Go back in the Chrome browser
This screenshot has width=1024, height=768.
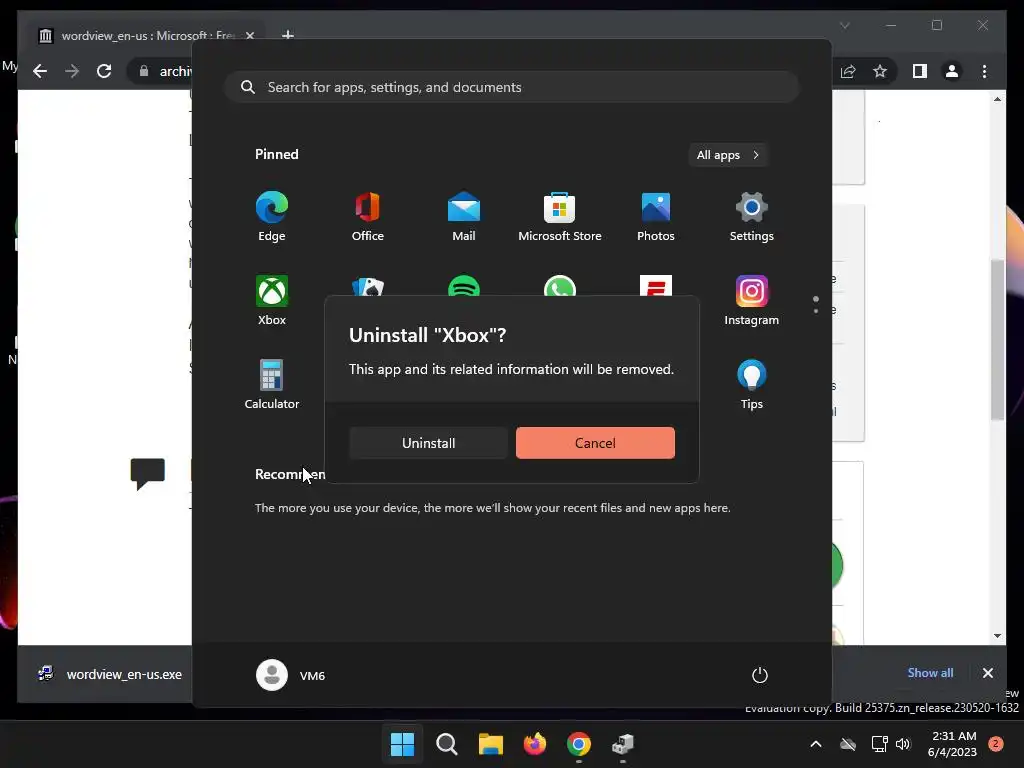click(40, 71)
